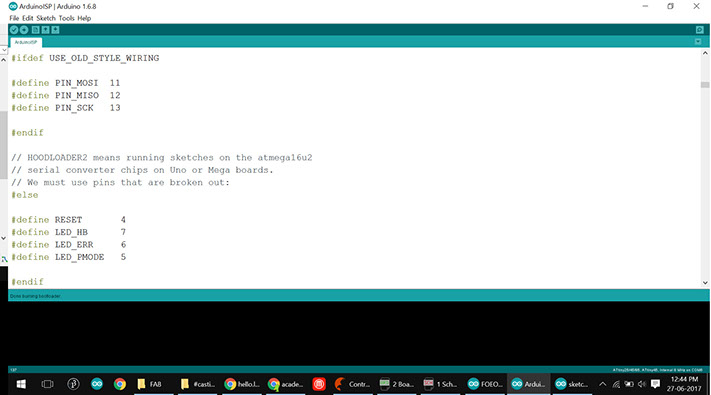
Task: Open the Tools menu
Action: click(x=66, y=18)
